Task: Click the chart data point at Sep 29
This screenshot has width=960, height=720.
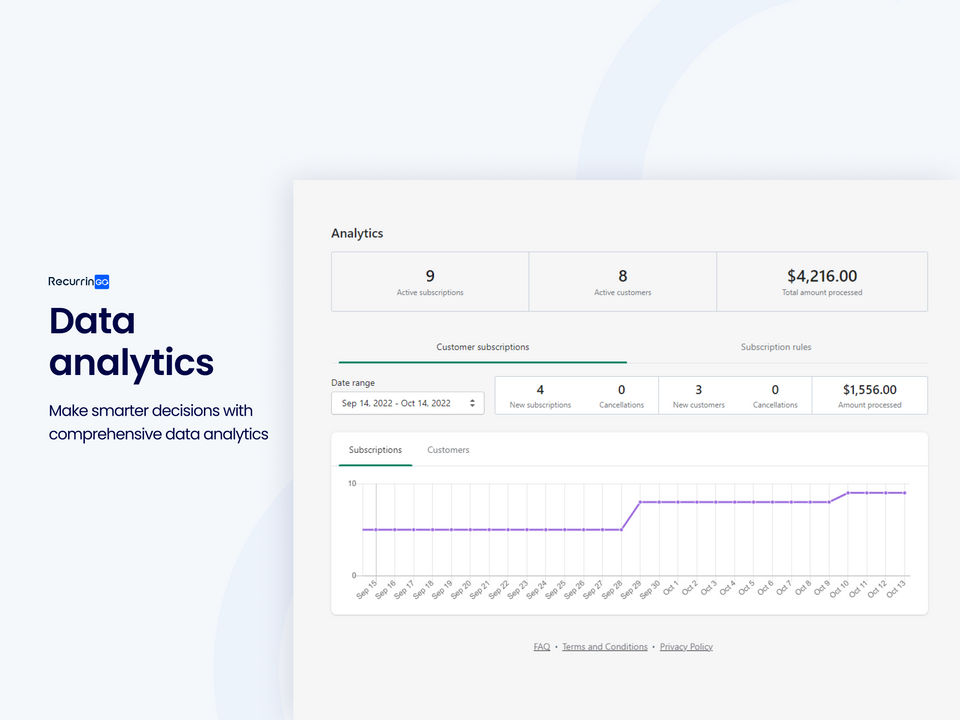Action: pyautogui.click(x=640, y=502)
